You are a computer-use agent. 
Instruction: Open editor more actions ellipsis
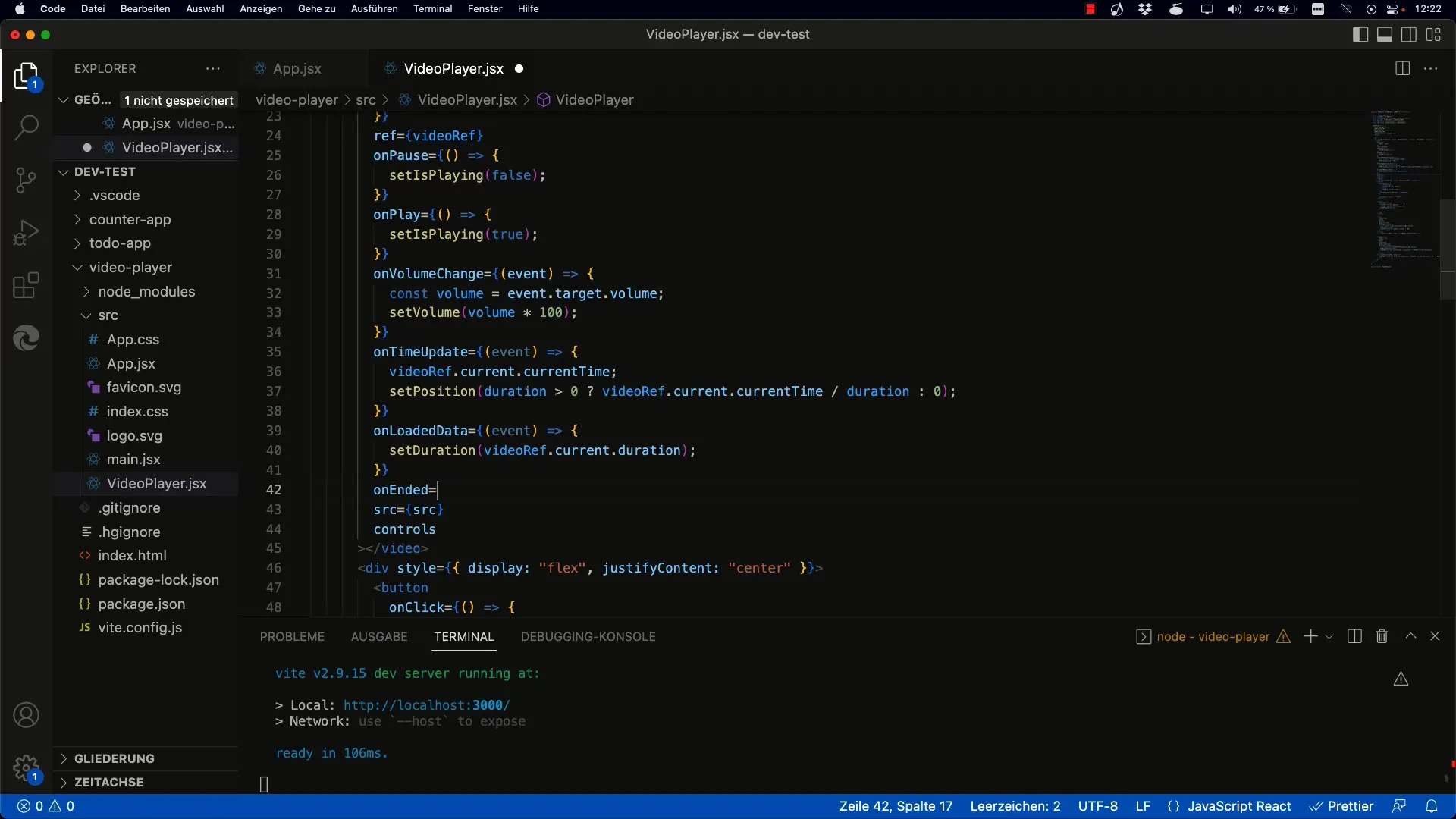point(1431,68)
